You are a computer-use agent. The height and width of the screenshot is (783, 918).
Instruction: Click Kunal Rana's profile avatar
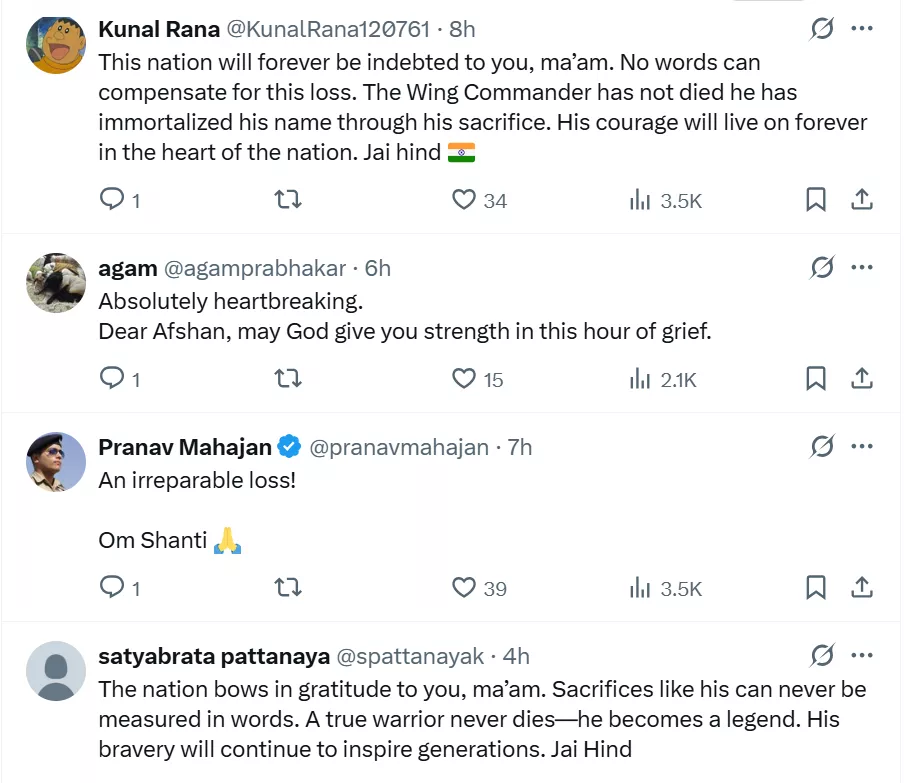[55, 43]
